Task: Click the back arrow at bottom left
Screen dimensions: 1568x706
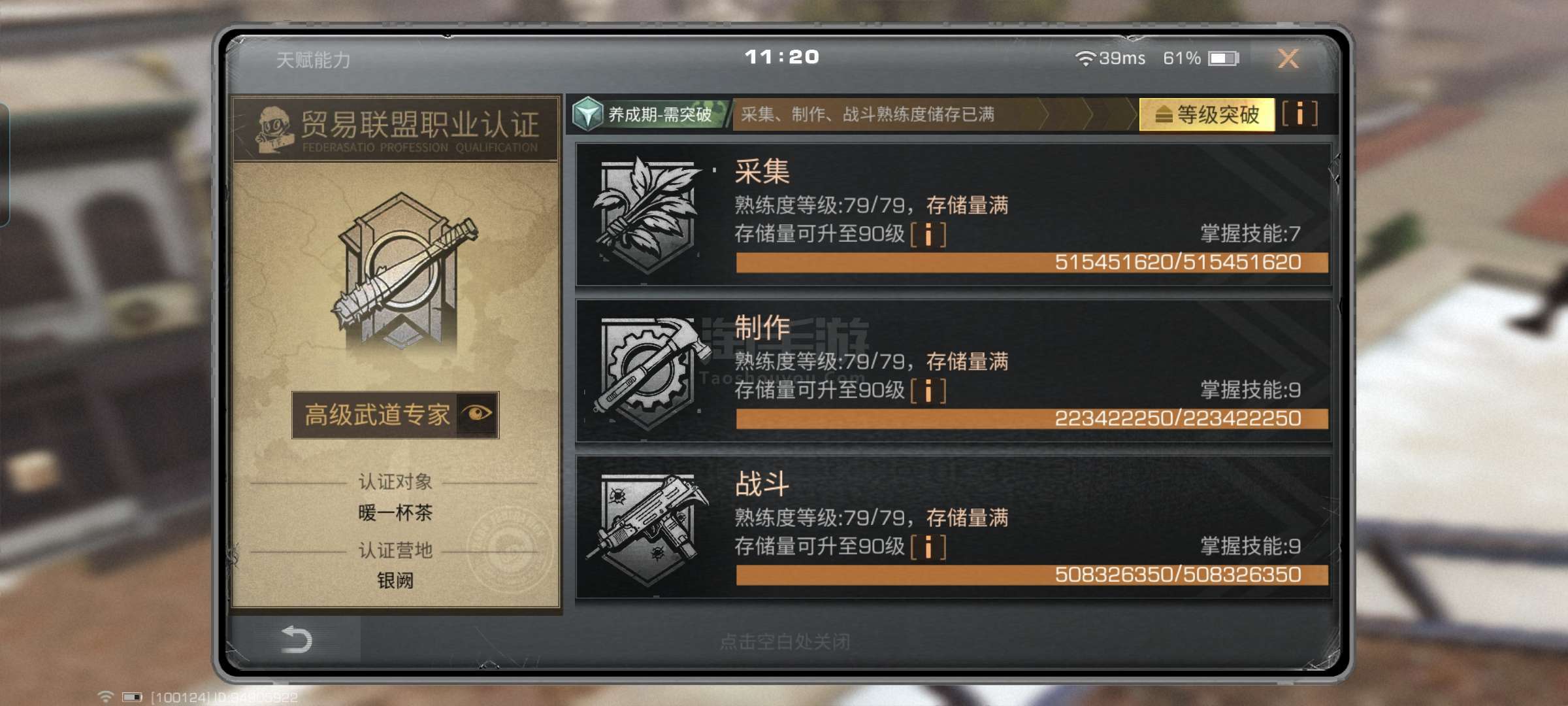Action: (296, 639)
